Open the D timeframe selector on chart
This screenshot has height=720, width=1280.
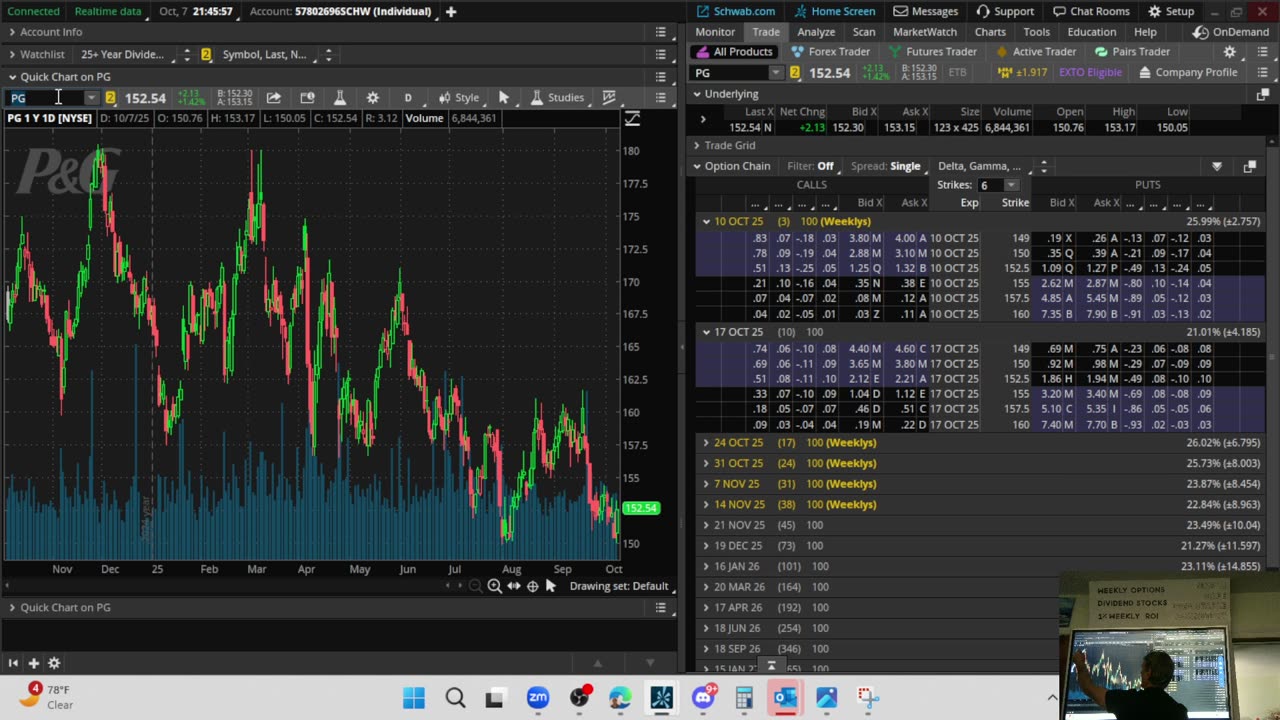coord(408,97)
